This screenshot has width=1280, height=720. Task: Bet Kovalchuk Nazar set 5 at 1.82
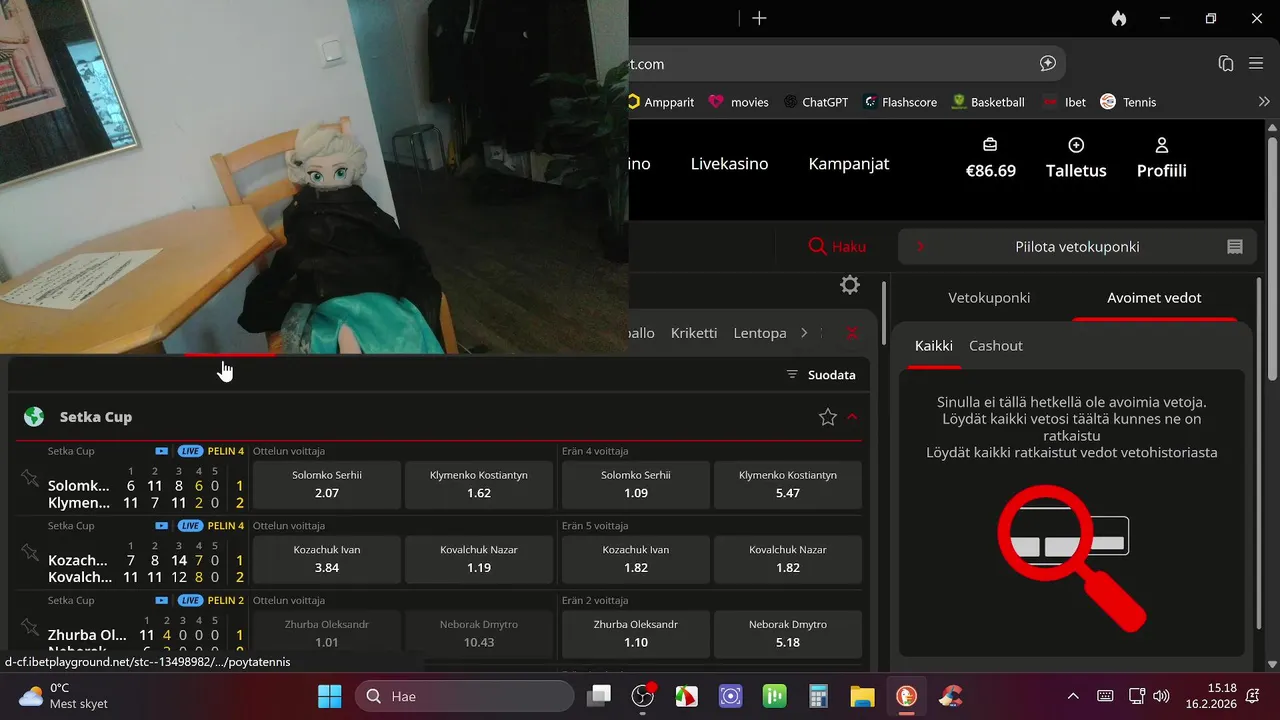pos(788,559)
